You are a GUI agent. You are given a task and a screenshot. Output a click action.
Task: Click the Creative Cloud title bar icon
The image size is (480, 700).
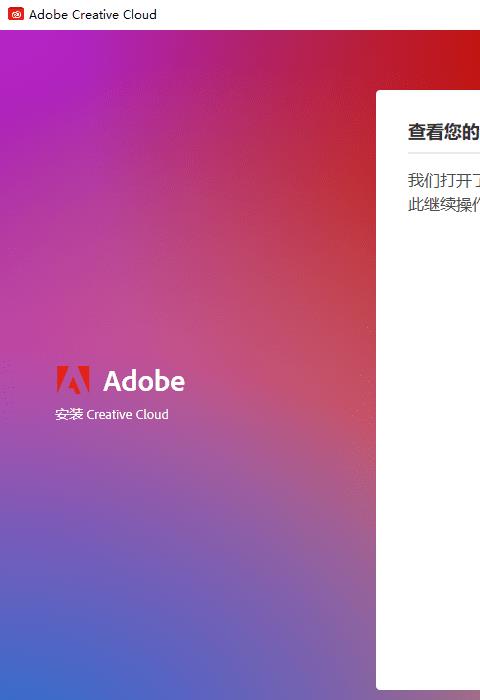[16, 14]
